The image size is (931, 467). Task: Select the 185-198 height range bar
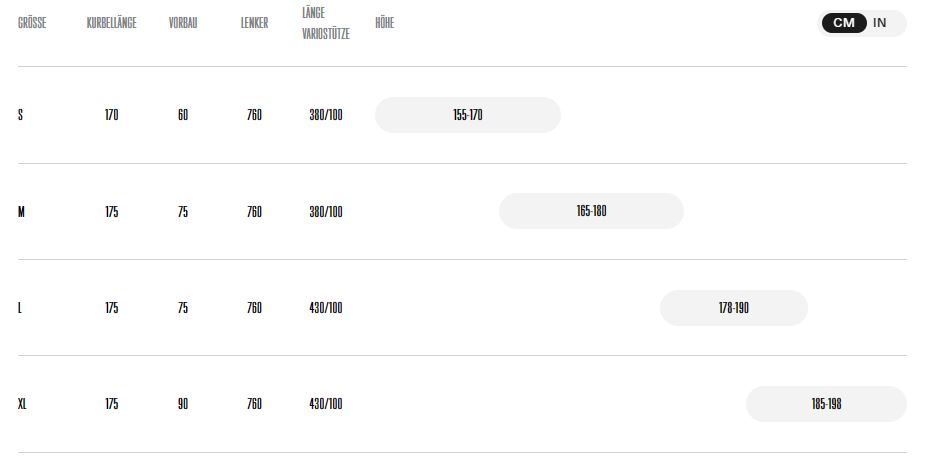[x=826, y=404]
